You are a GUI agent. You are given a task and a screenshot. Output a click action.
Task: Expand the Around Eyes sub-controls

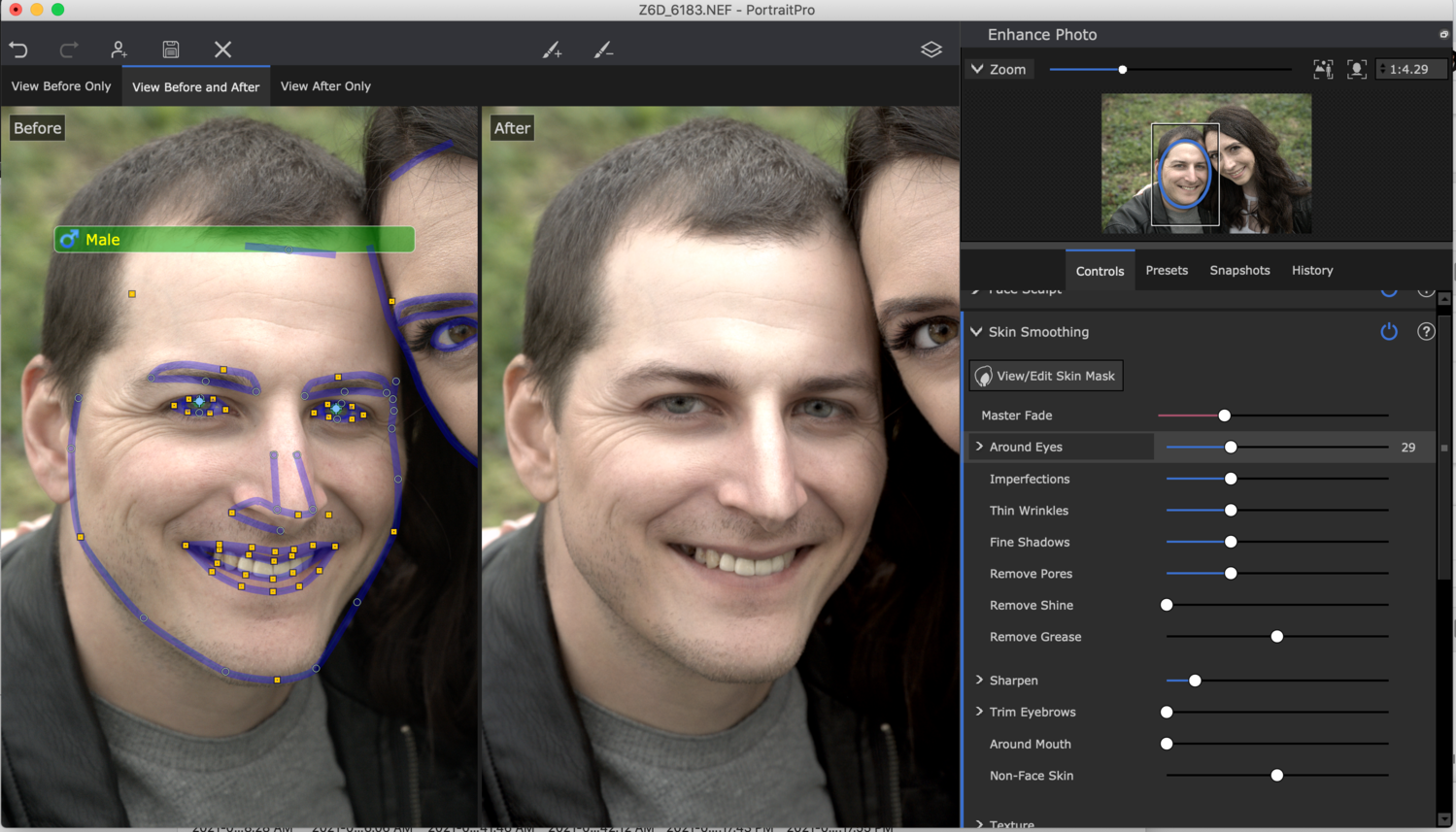pyautogui.click(x=979, y=447)
